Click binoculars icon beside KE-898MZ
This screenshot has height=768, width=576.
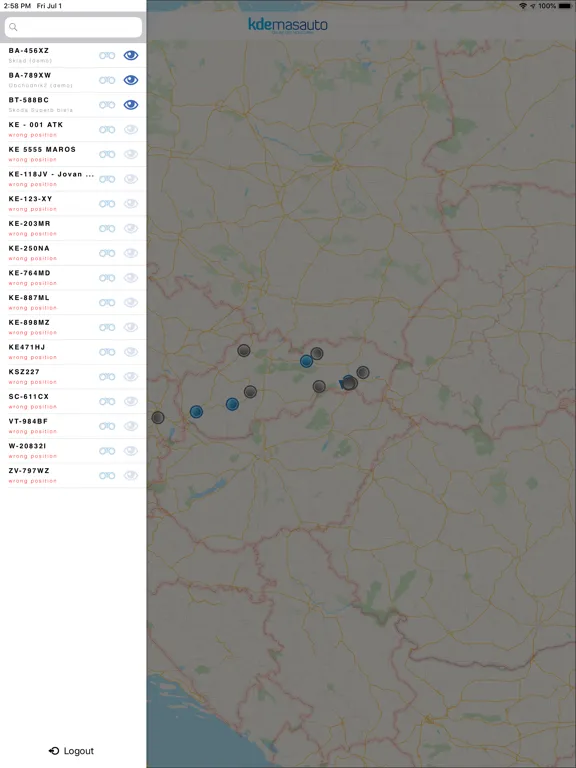click(107, 327)
